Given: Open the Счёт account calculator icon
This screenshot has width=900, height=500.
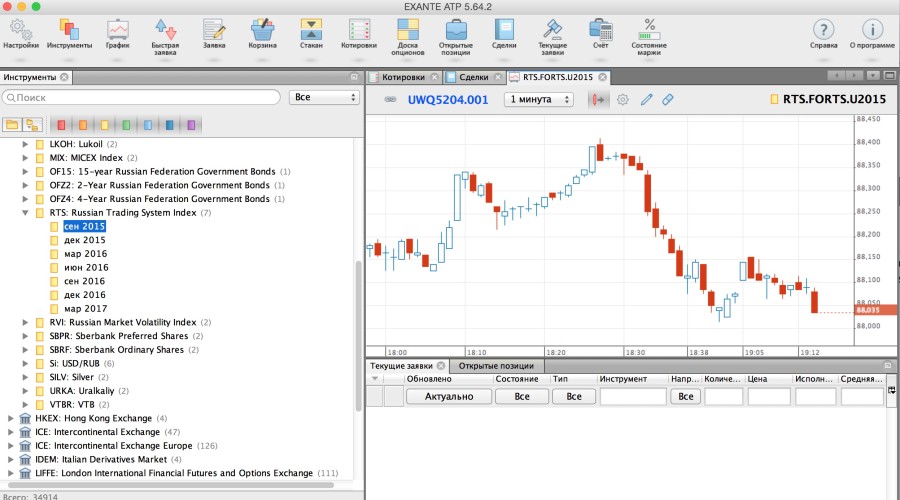Looking at the screenshot, I should [x=601, y=32].
